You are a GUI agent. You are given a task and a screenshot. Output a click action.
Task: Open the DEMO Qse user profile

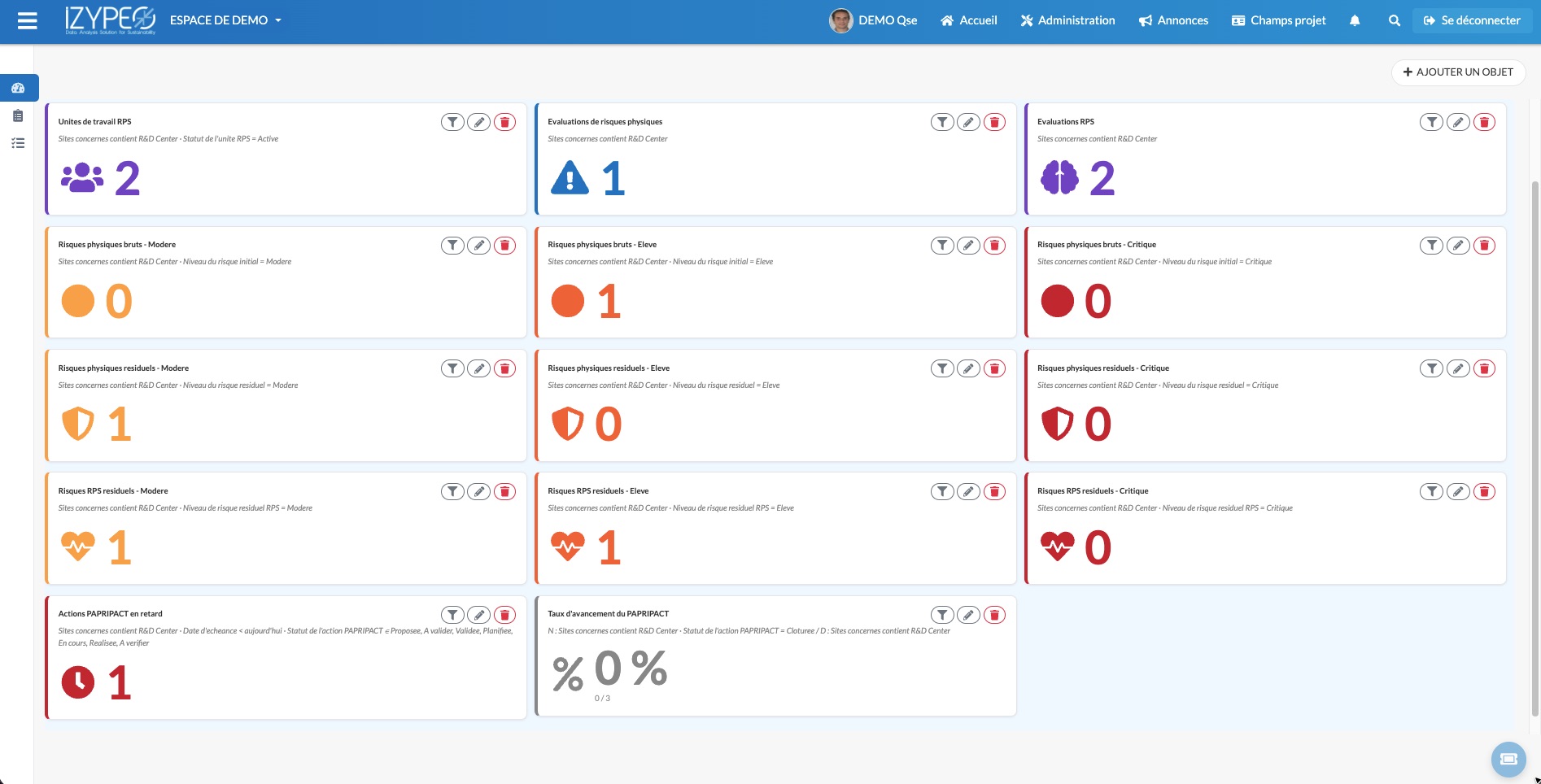coord(873,20)
